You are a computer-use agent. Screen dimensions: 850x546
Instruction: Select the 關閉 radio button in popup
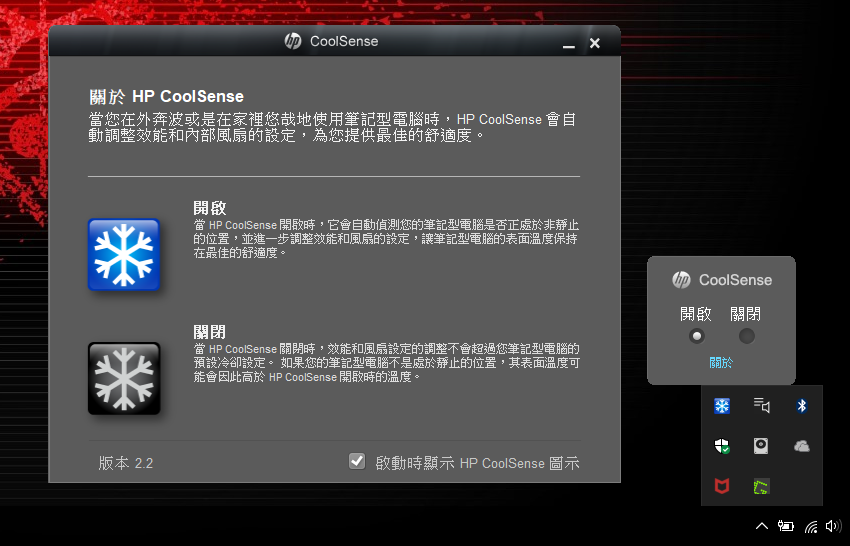[x=746, y=336]
